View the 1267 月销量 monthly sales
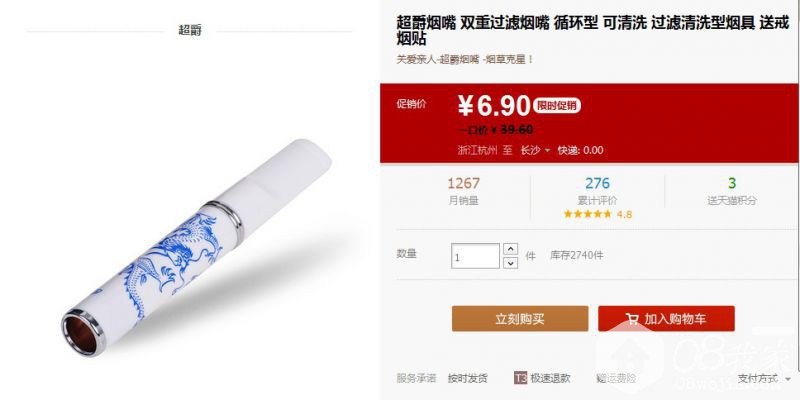800x400 pixels. click(464, 191)
